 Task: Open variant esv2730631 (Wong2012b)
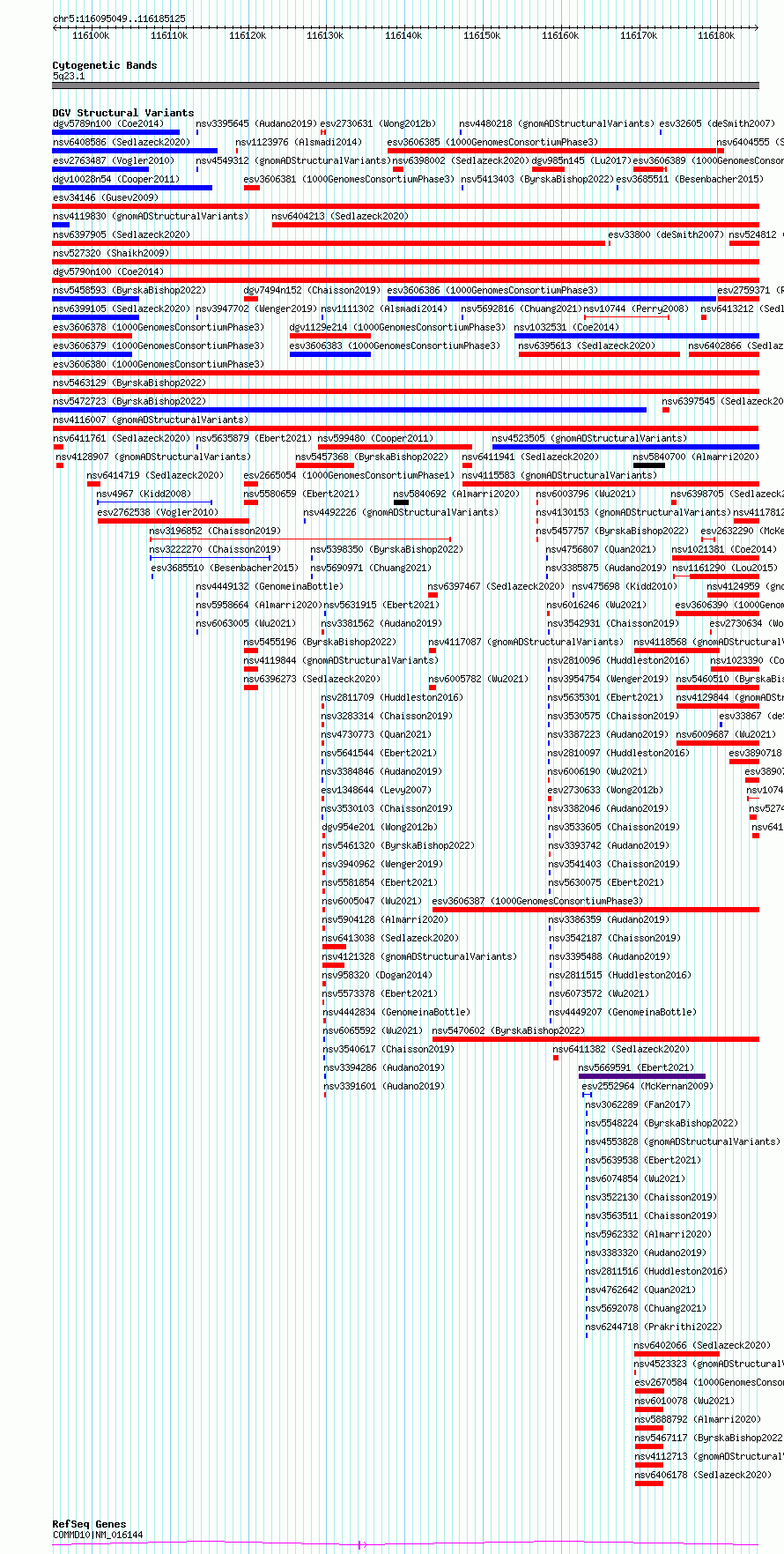pos(378,123)
